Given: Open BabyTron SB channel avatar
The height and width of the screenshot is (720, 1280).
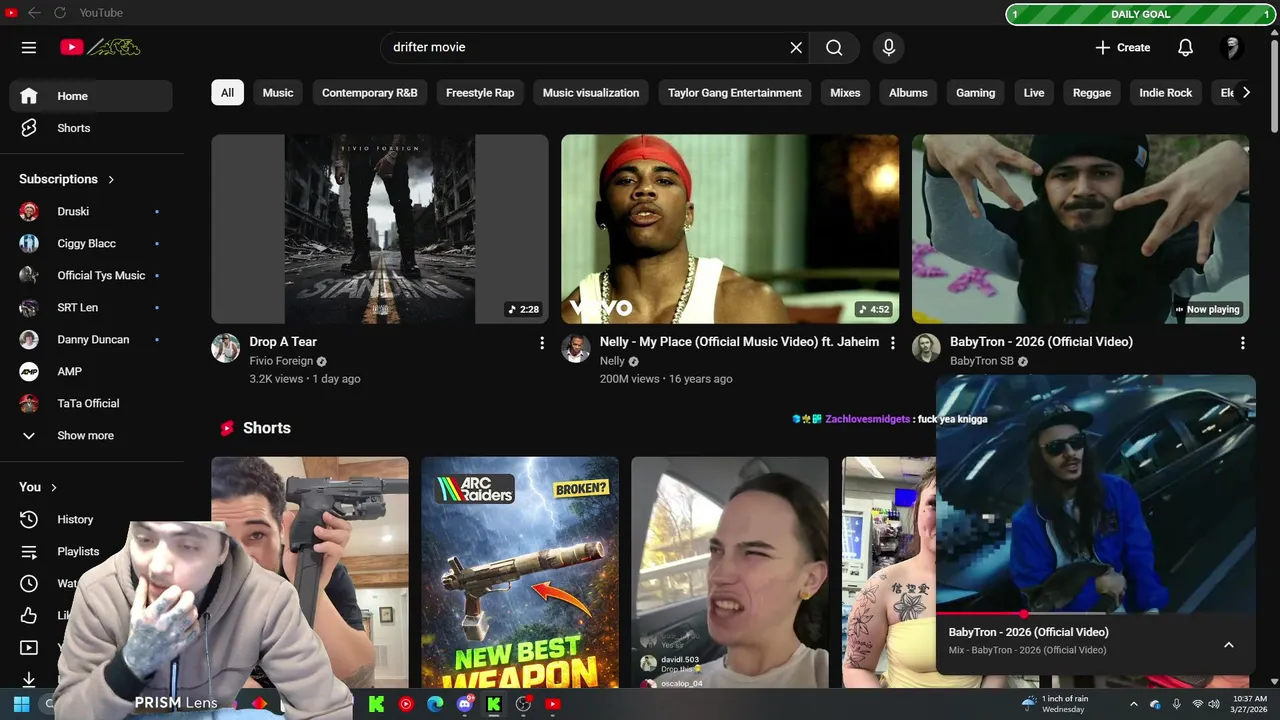Looking at the screenshot, I should [926, 348].
